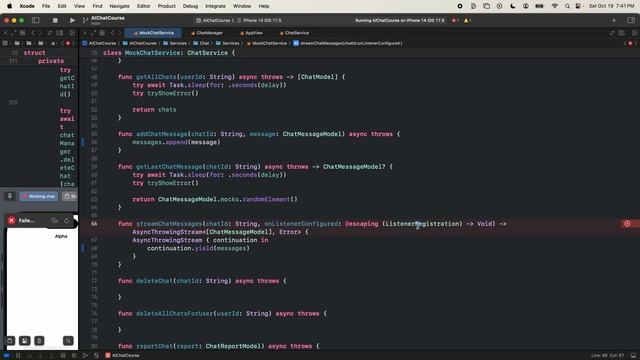Viewport: 640px width, 360px height.
Task: Click the red error marker on line 66
Action: click(627, 224)
